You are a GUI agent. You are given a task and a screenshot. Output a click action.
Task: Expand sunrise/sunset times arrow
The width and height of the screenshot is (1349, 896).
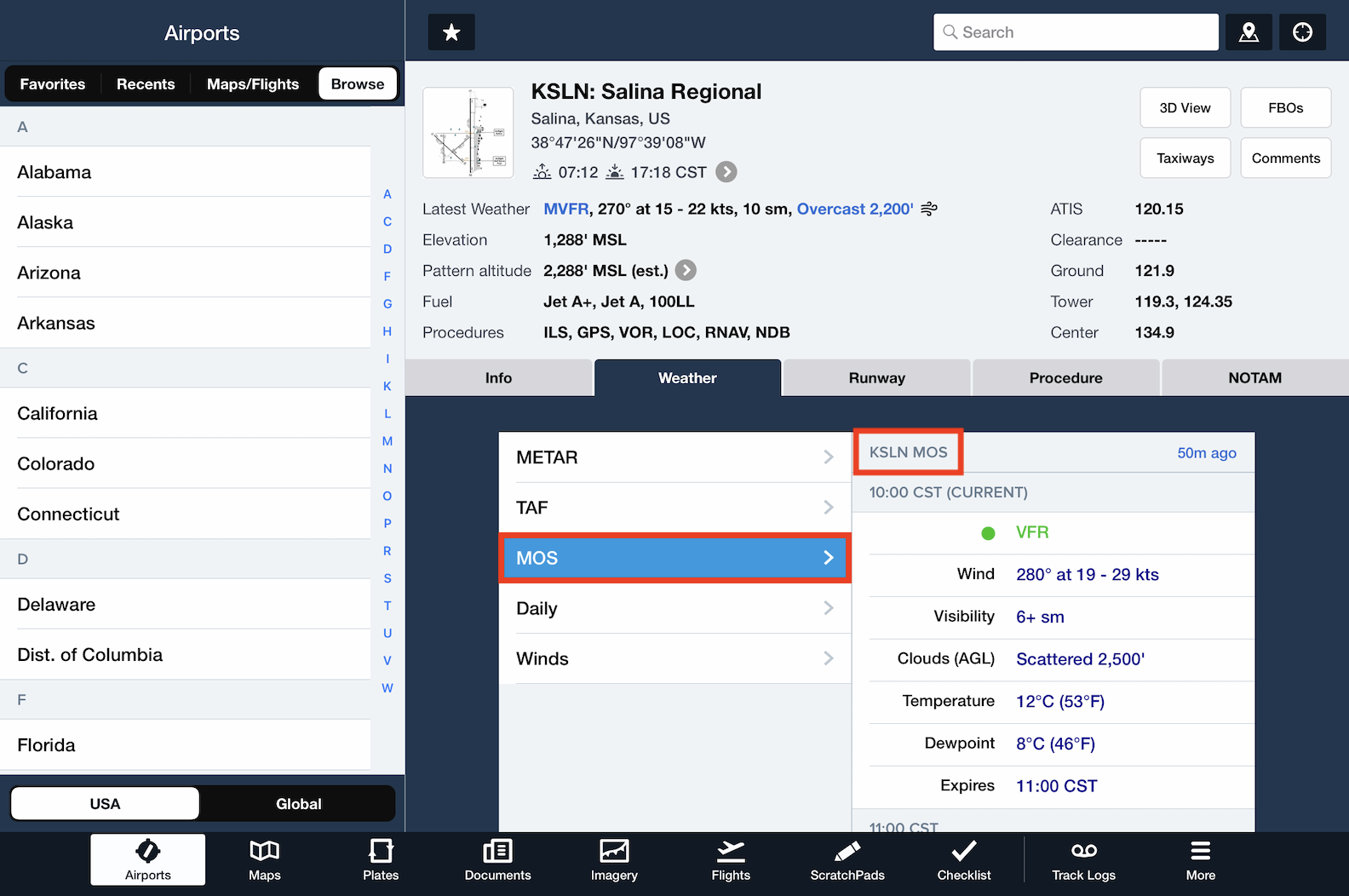pyautogui.click(x=726, y=172)
